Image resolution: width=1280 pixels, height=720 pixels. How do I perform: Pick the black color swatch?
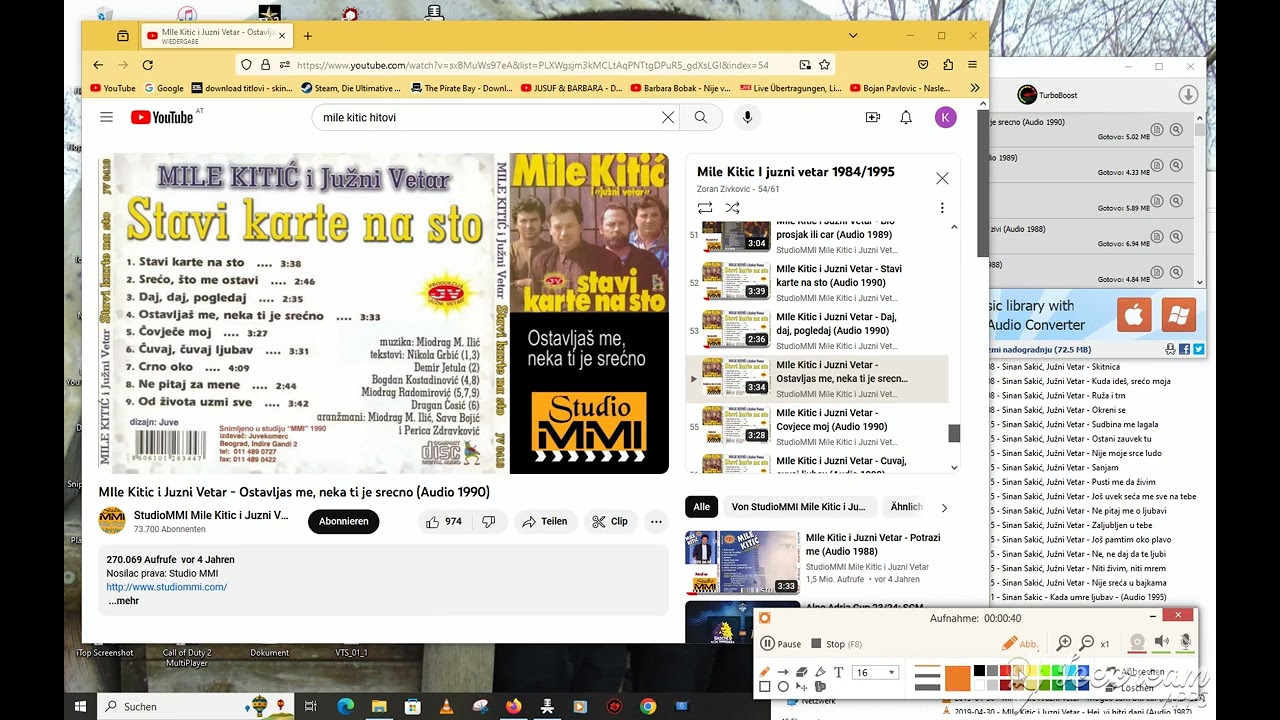979,671
